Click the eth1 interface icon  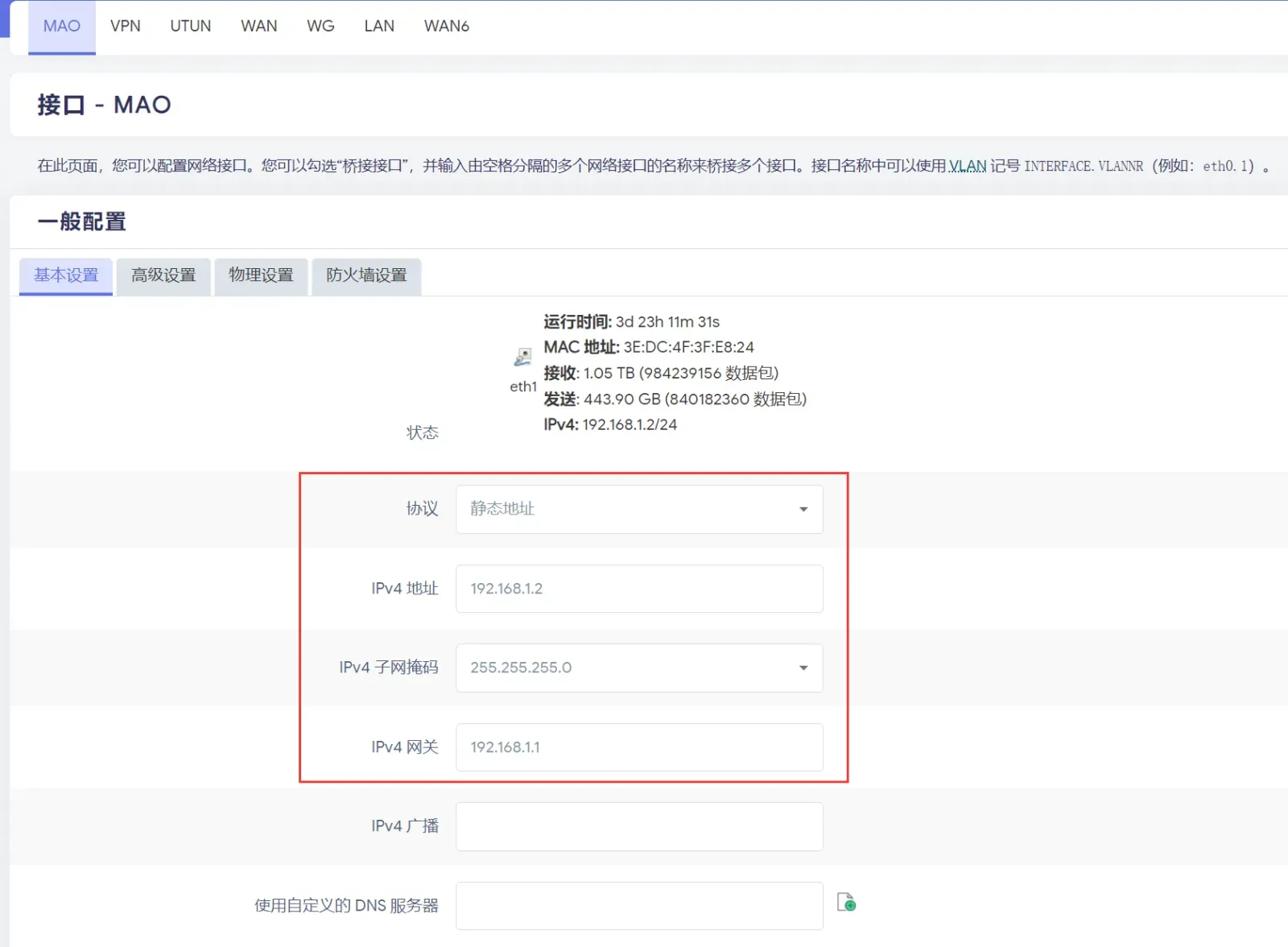pyautogui.click(x=523, y=357)
